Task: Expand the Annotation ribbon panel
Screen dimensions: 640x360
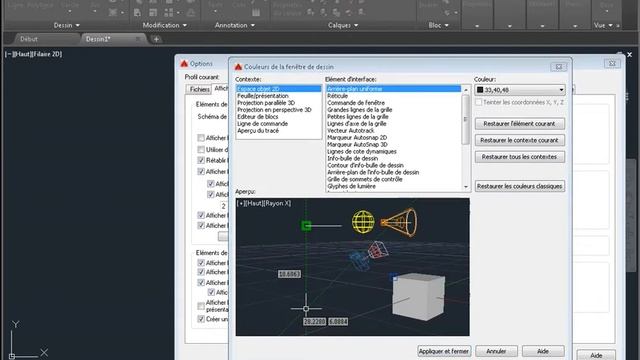Action: pyautogui.click(x=235, y=25)
